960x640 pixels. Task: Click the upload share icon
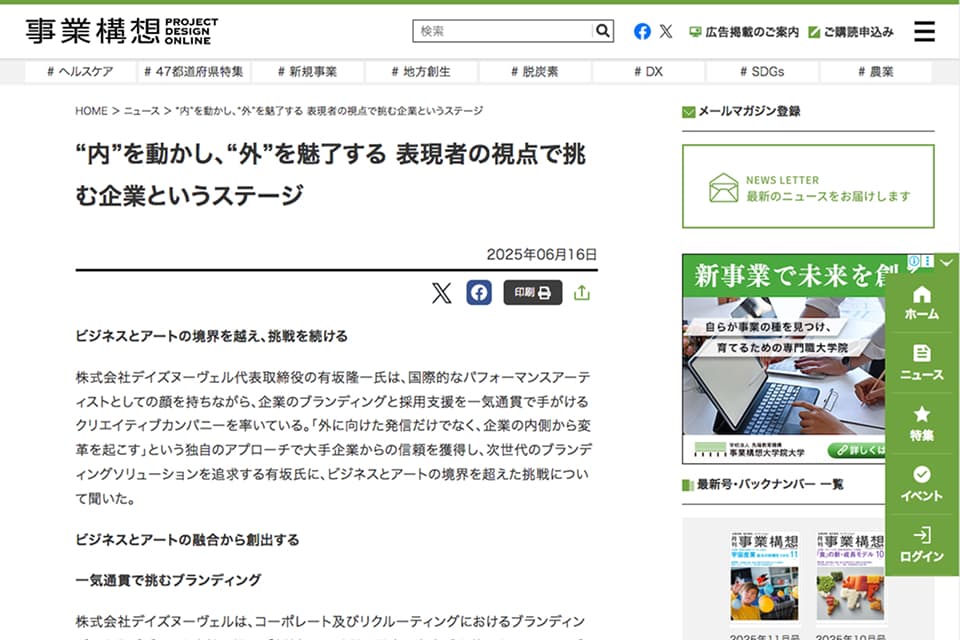[582, 293]
